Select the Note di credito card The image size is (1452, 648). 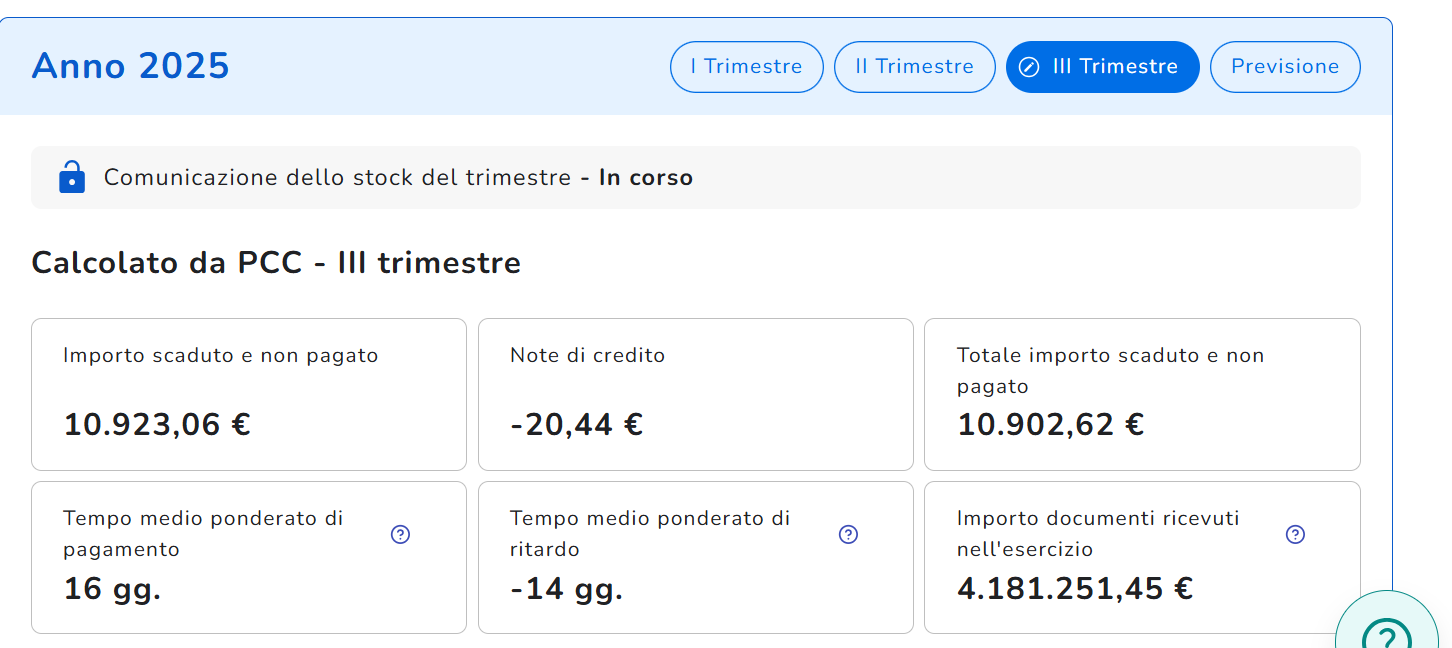[695, 394]
